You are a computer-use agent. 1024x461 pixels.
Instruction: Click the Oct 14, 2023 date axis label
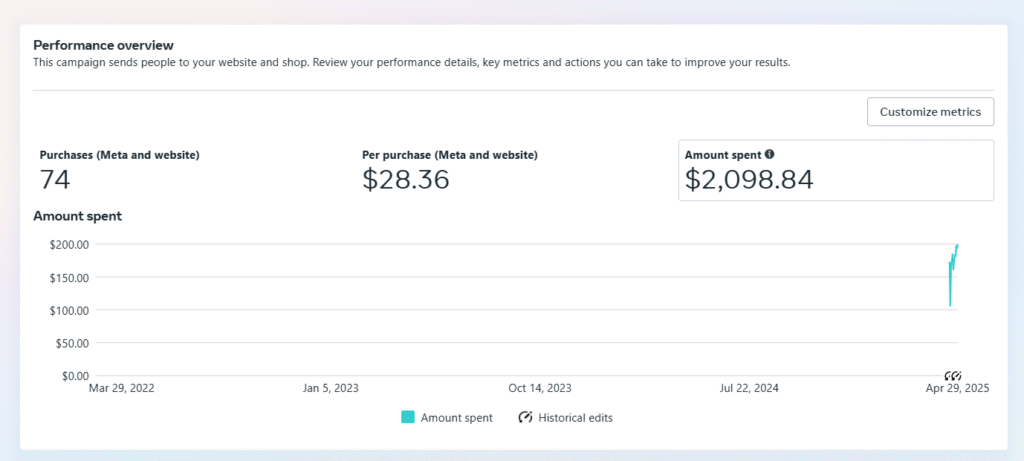(539, 388)
